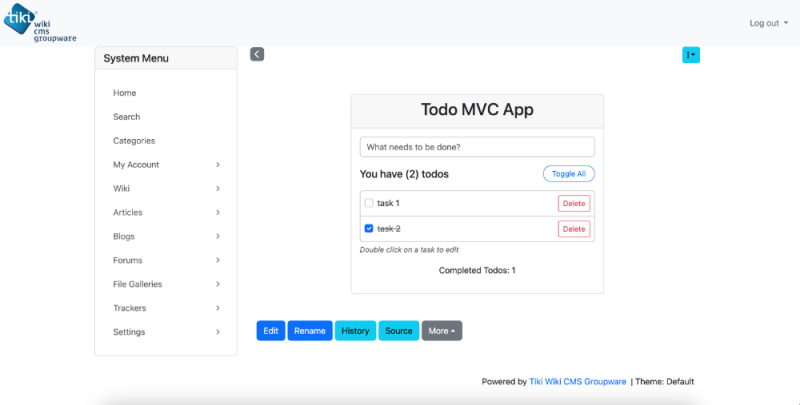This screenshot has height=405, width=800.
Task: Select File Galleries menu item
Action: pyautogui.click(x=138, y=284)
